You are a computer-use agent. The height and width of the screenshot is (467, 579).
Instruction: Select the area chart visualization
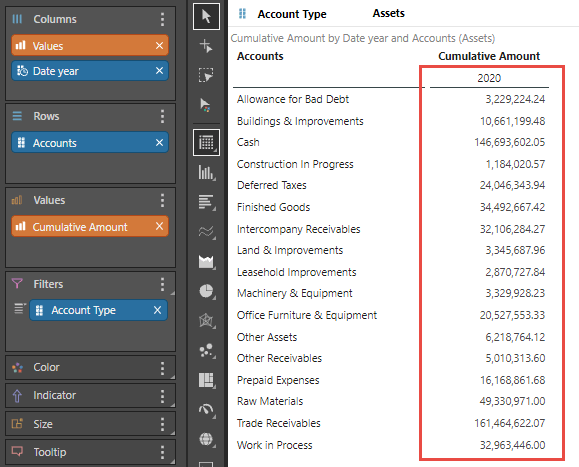point(206,261)
